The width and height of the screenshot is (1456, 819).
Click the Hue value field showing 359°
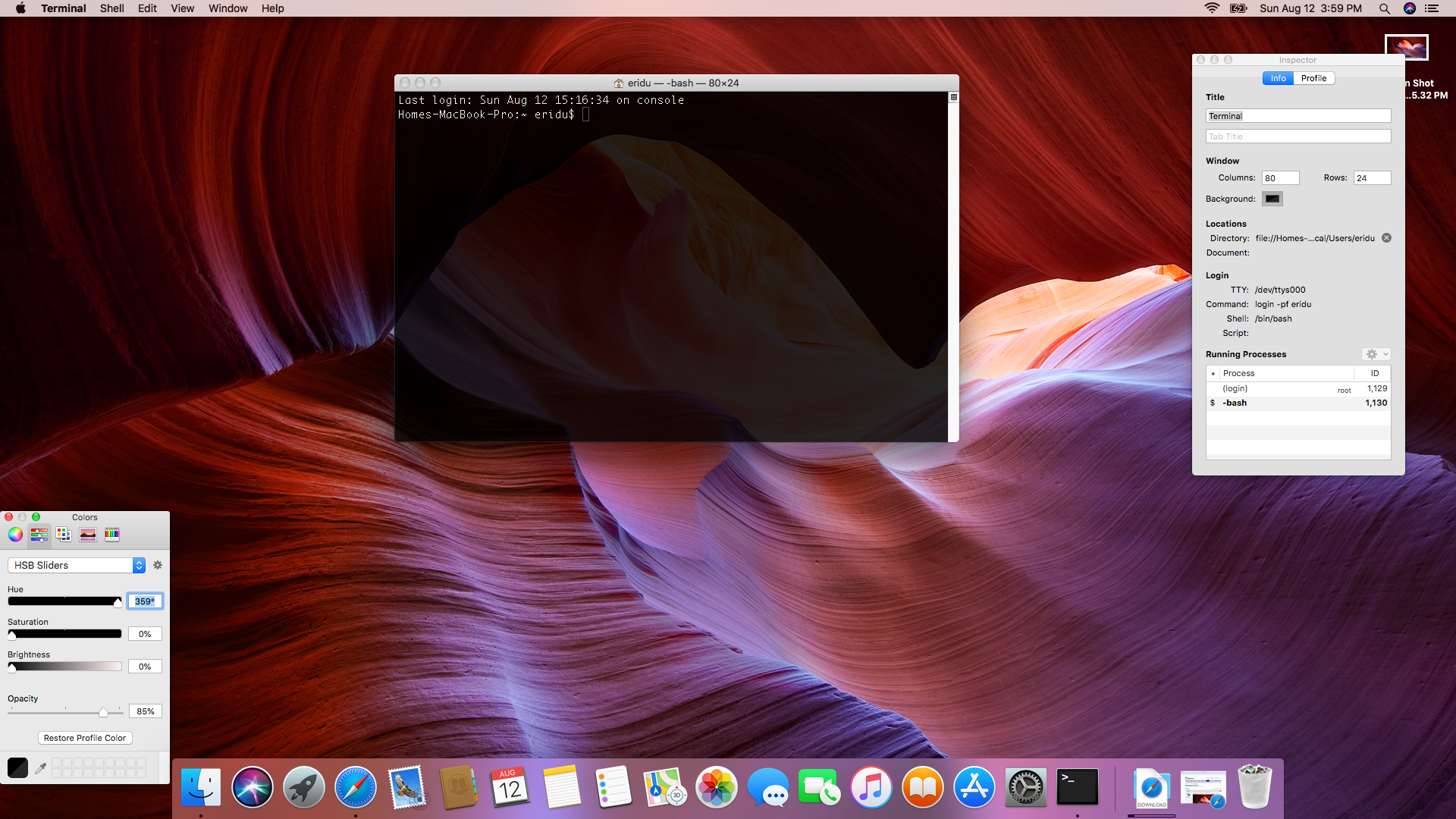pos(145,601)
